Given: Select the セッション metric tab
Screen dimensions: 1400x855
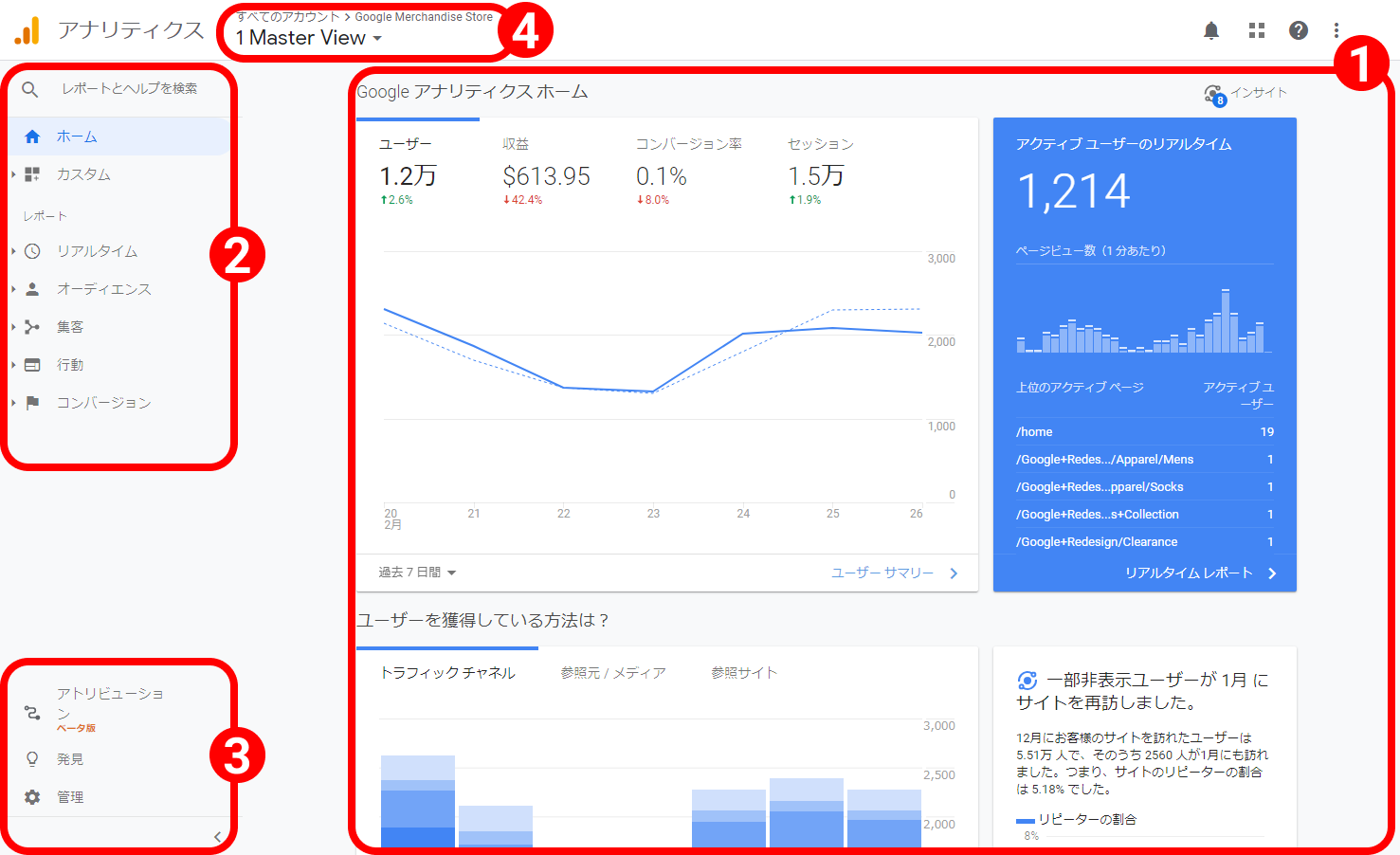Looking at the screenshot, I should point(821,171).
